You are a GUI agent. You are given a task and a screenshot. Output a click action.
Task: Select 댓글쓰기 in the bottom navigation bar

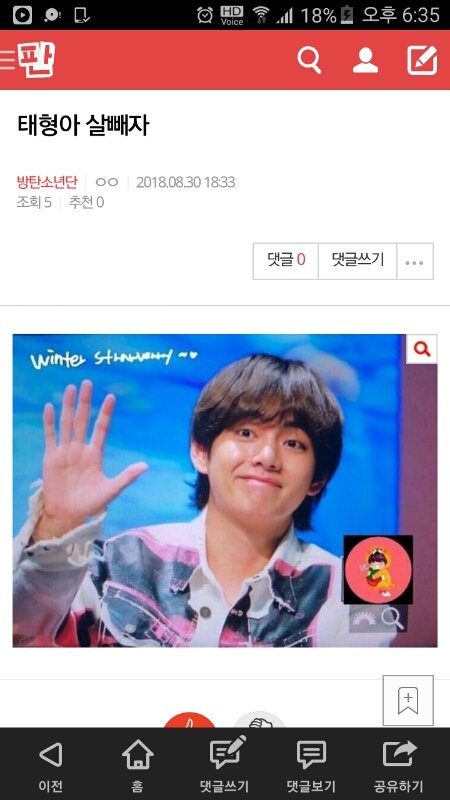(224, 764)
